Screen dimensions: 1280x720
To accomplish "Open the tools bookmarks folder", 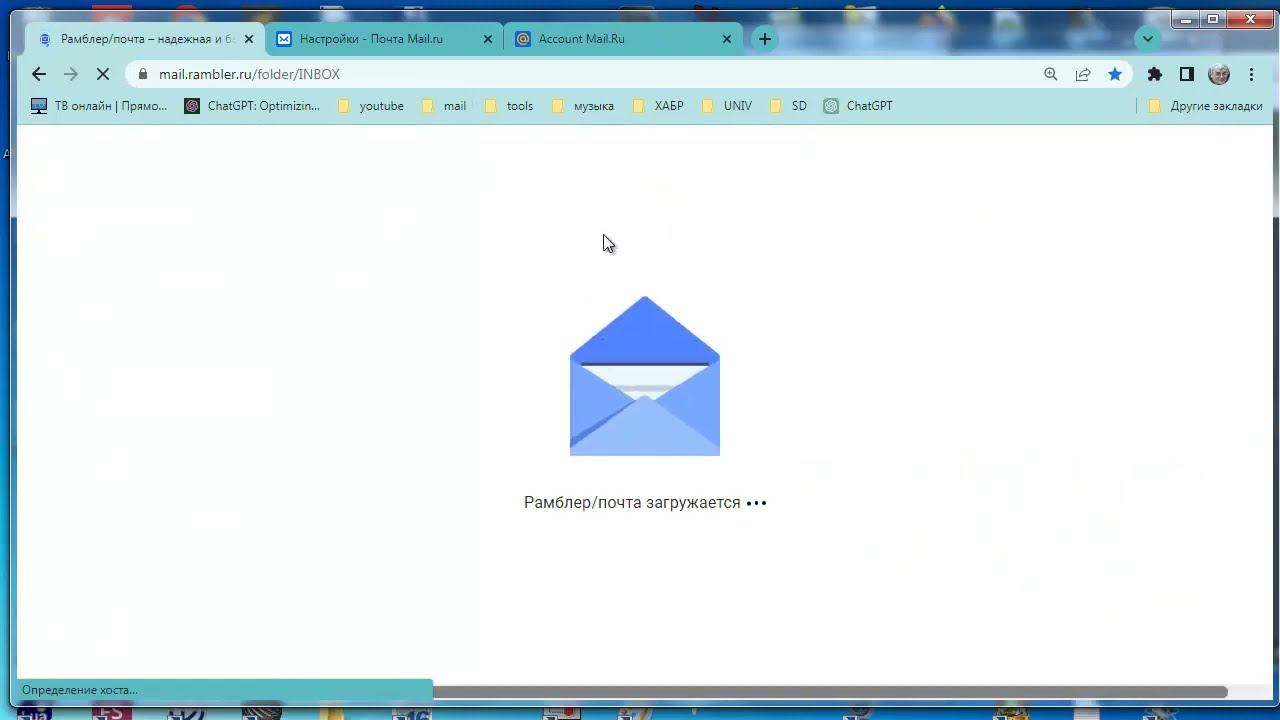I will point(508,106).
